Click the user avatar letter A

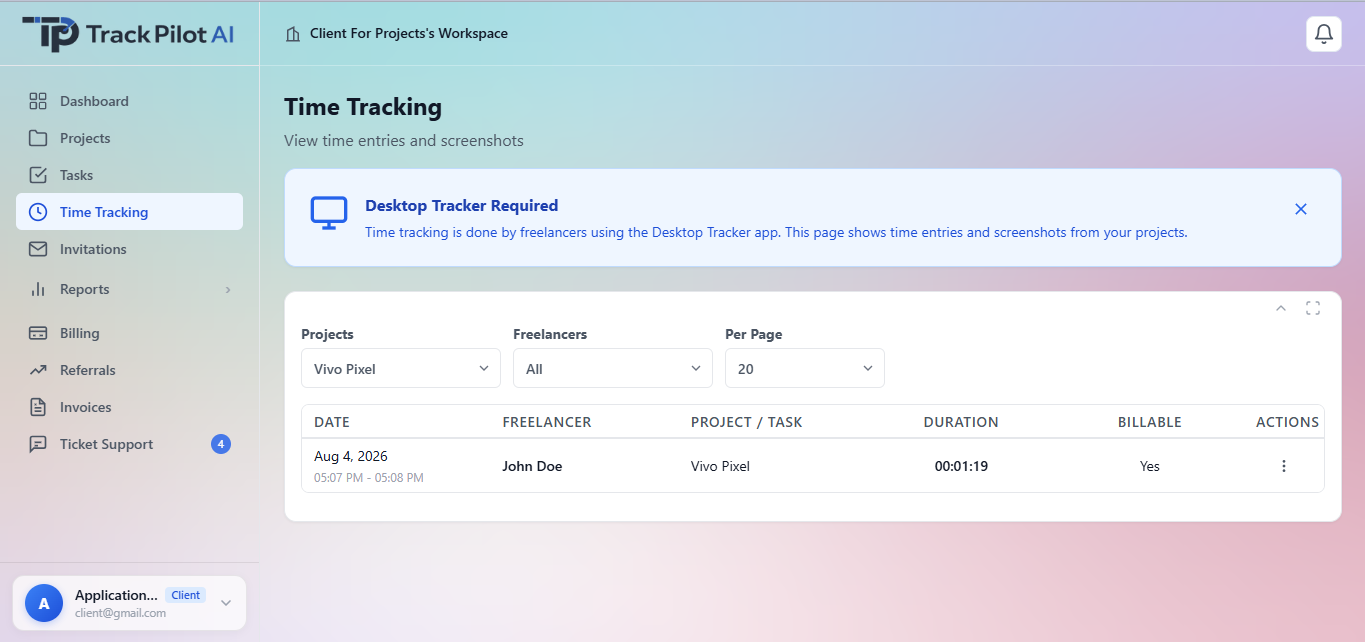tap(44, 603)
